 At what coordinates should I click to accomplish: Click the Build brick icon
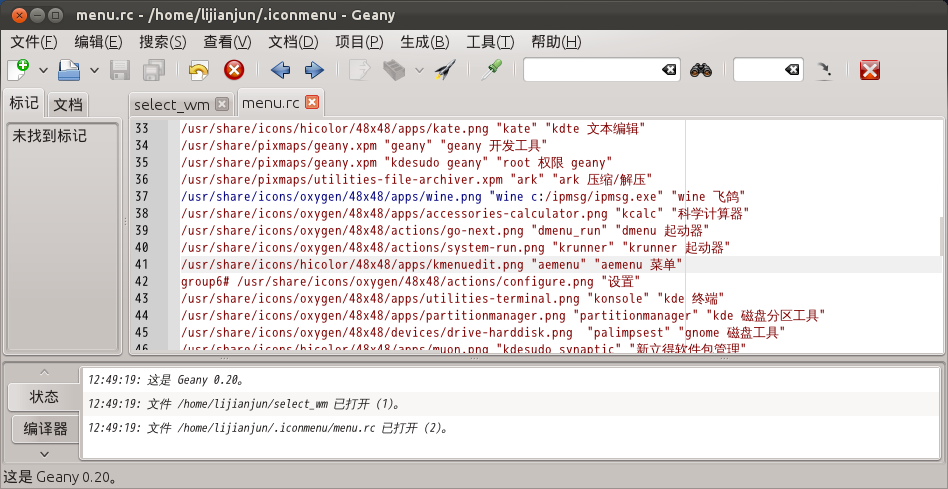[x=394, y=70]
